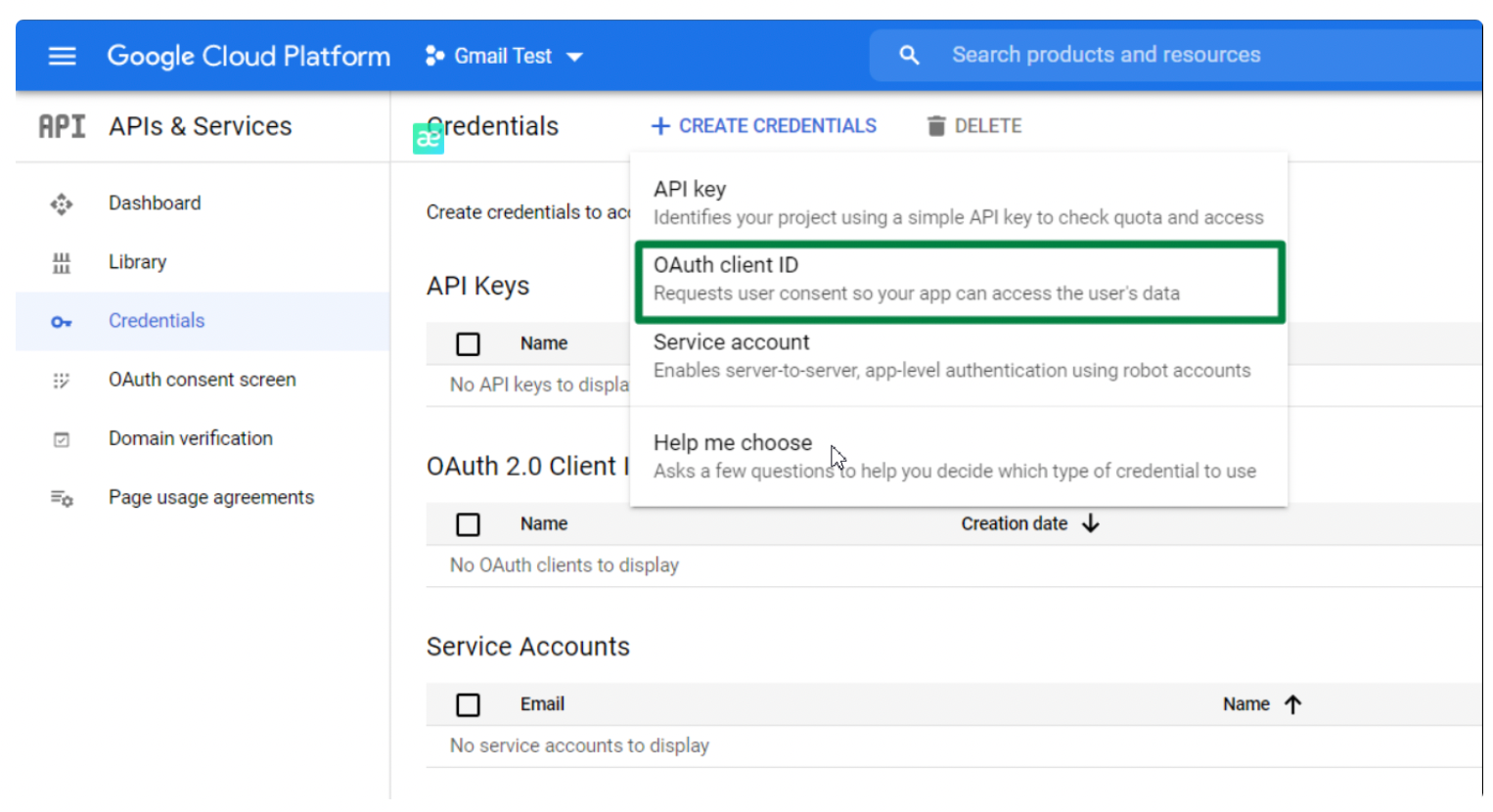Sort by Creation date arrow icon

[x=1091, y=523]
